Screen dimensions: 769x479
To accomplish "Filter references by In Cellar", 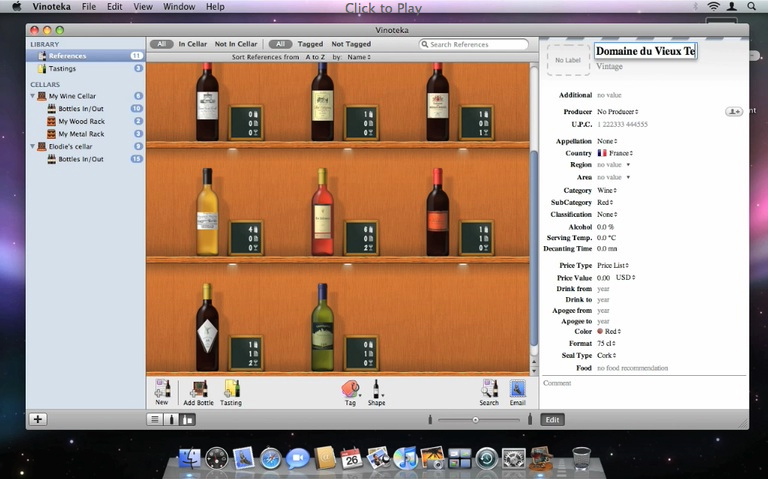I will click(193, 44).
